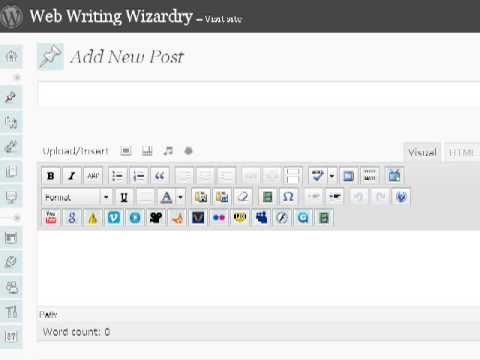Open Posts menu from sidebar pin icon

click(x=11, y=97)
